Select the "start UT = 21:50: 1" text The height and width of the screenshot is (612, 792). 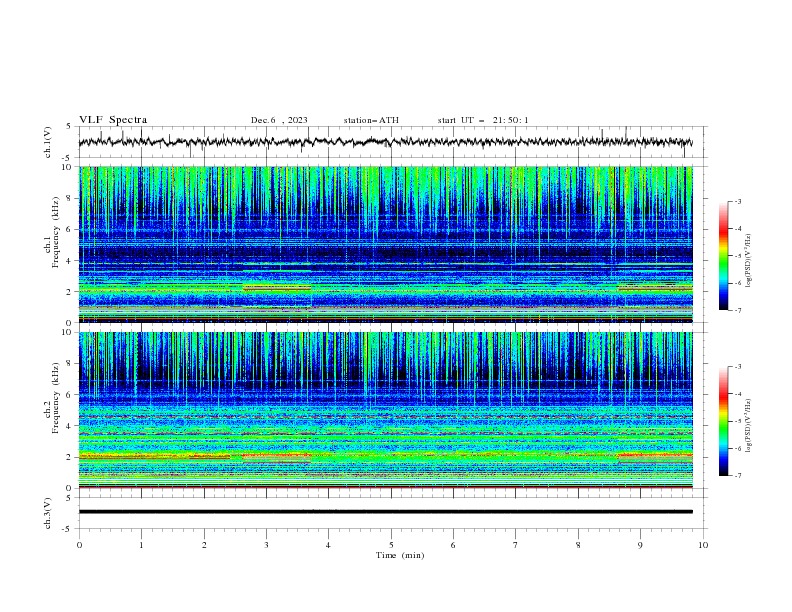483,120
